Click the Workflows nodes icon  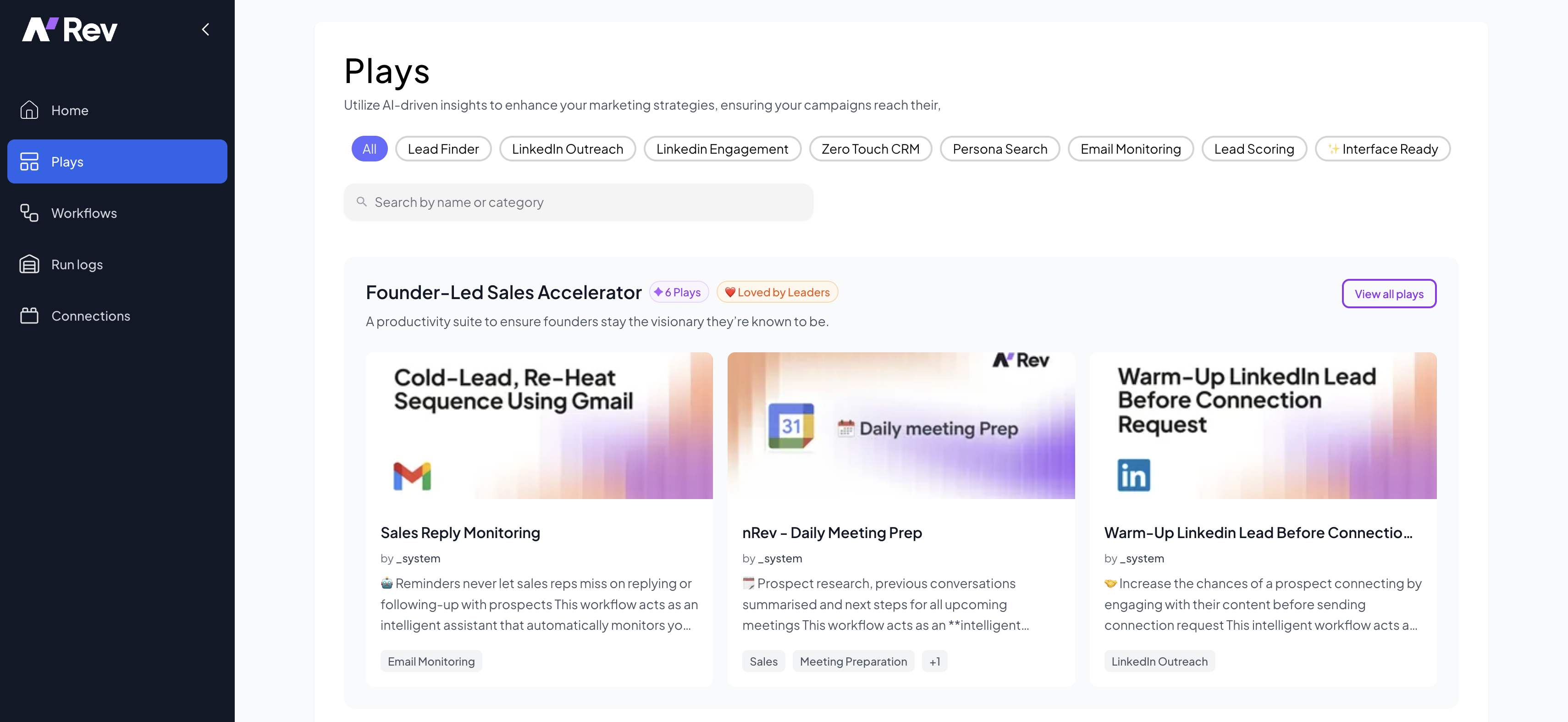29,213
